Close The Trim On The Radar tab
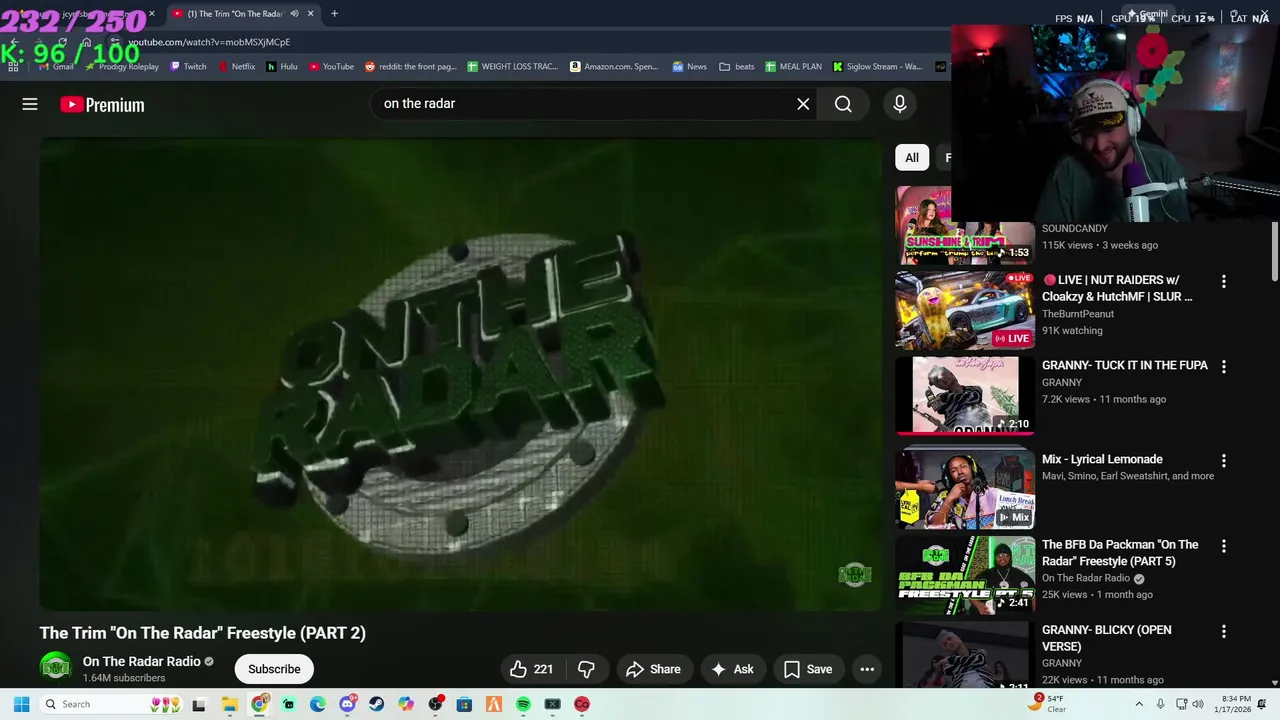1280x720 pixels. pos(310,14)
